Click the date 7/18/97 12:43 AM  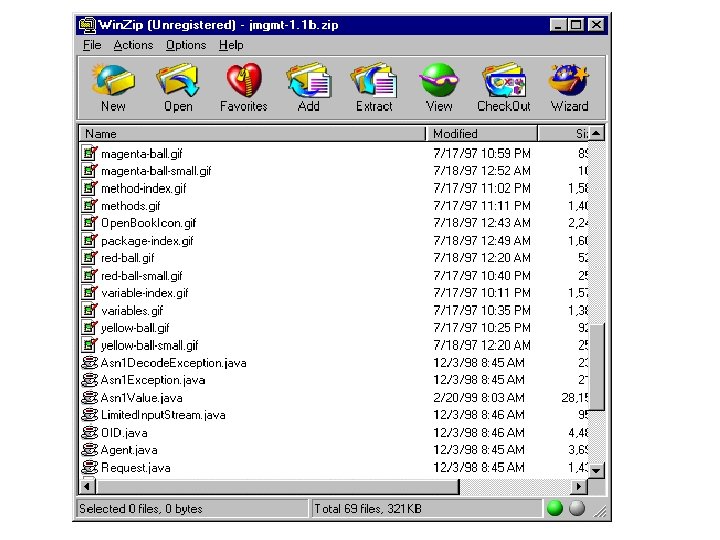coord(482,223)
